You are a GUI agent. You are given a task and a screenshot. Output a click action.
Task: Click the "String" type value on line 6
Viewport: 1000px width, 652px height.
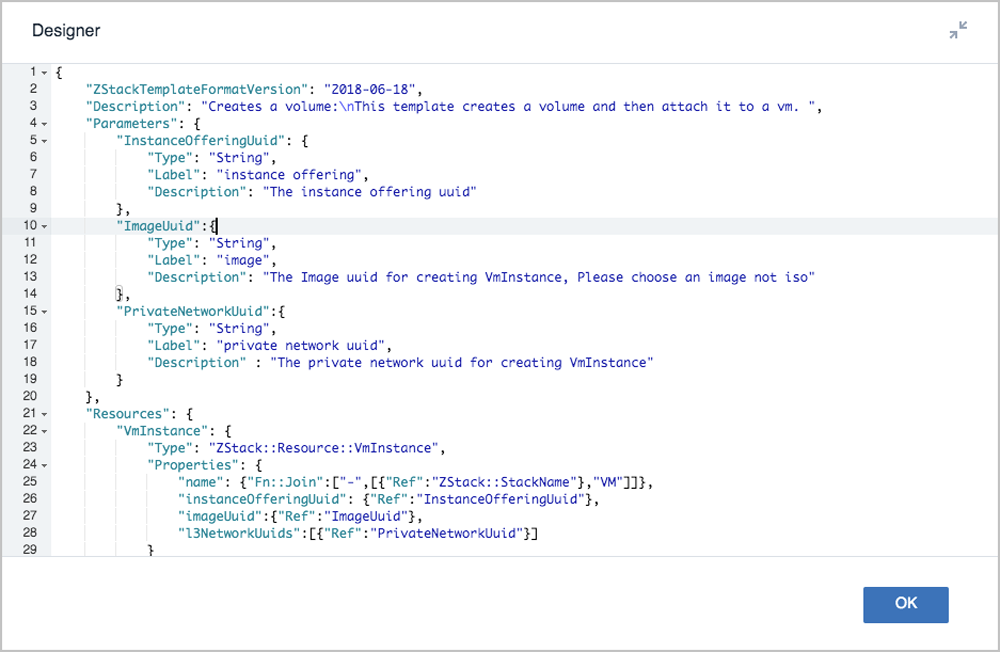(x=239, y=158)
